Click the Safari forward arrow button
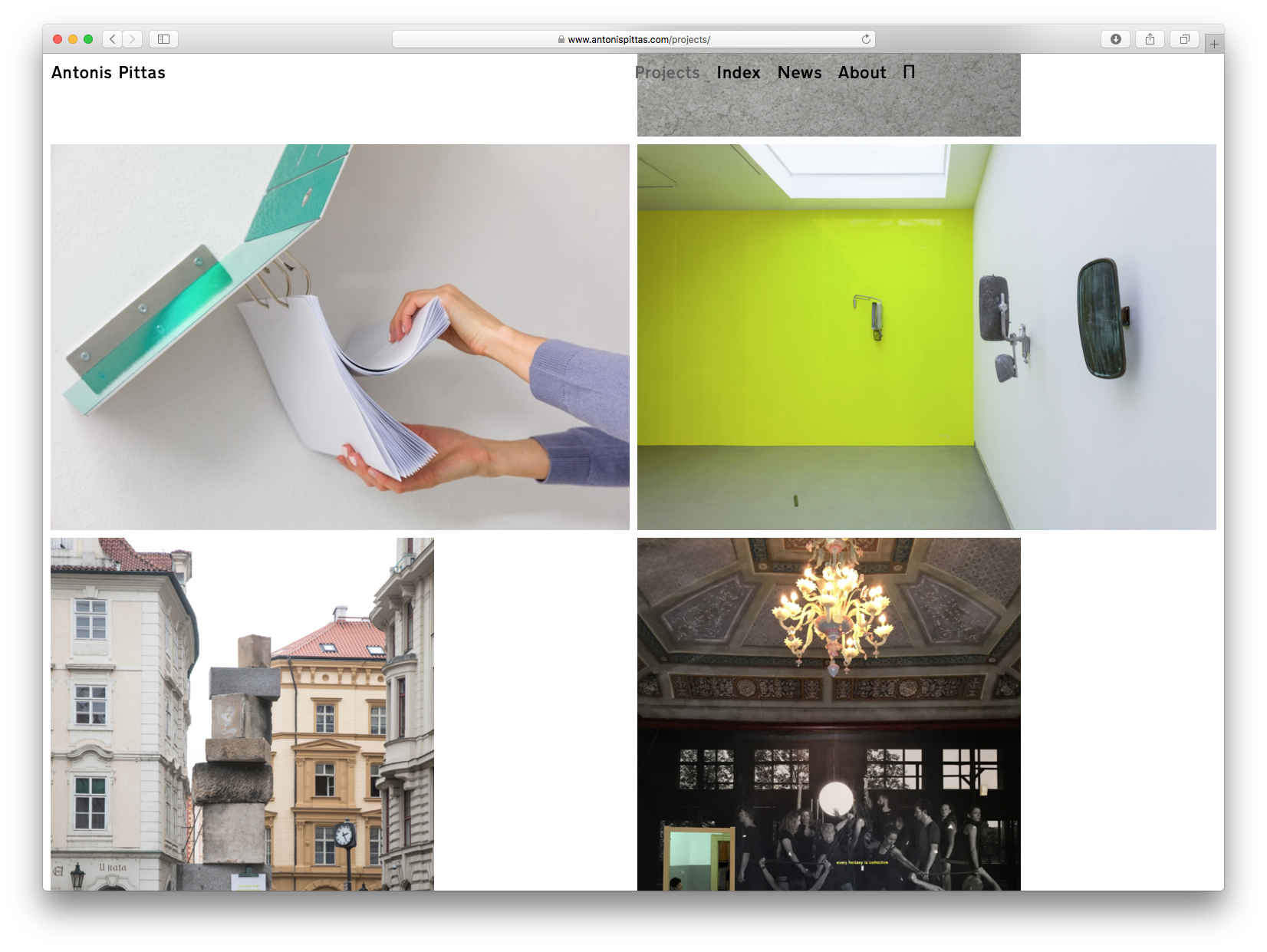The width and height of the screenshot is (1267, 952). [x=132, y=39]
